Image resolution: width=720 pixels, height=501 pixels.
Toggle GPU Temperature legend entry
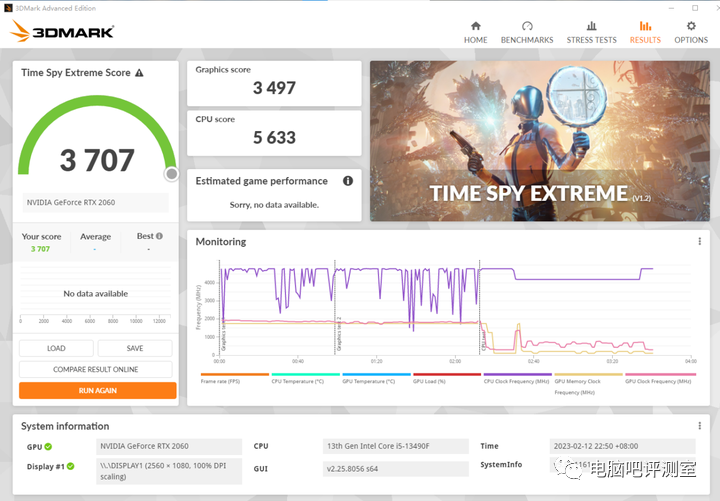coord(376,378)
